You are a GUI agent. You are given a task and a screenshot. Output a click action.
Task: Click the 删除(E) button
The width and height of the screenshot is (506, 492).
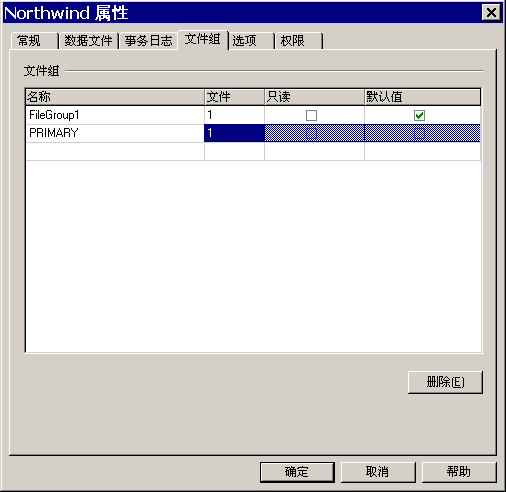coord(445,382)
